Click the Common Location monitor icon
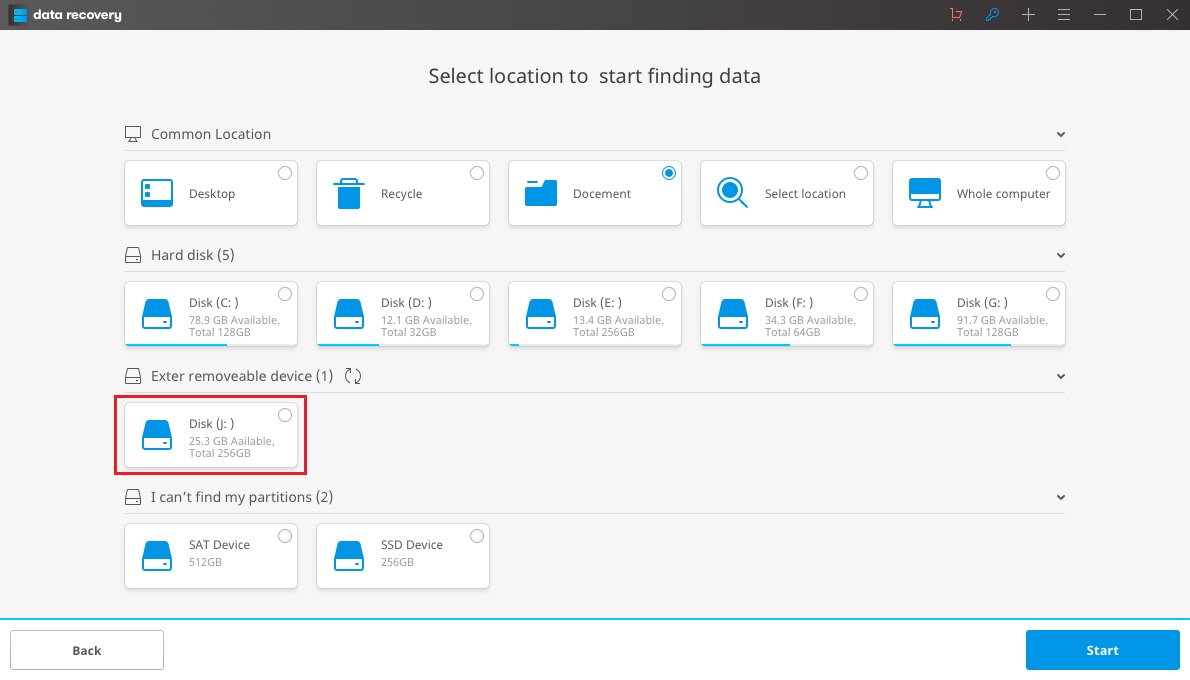 [x=133, y=134]
